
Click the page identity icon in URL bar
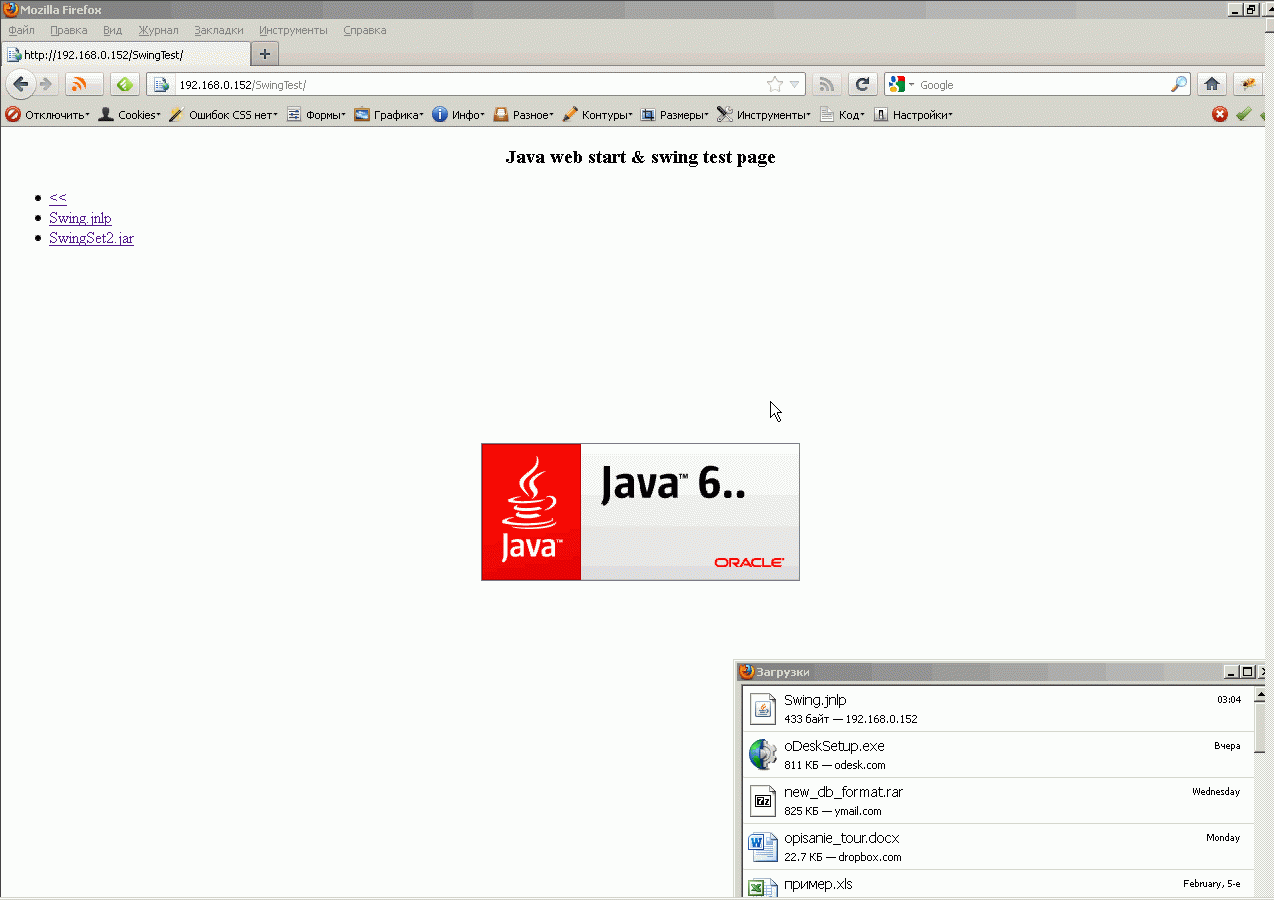[x=161, y=85]
